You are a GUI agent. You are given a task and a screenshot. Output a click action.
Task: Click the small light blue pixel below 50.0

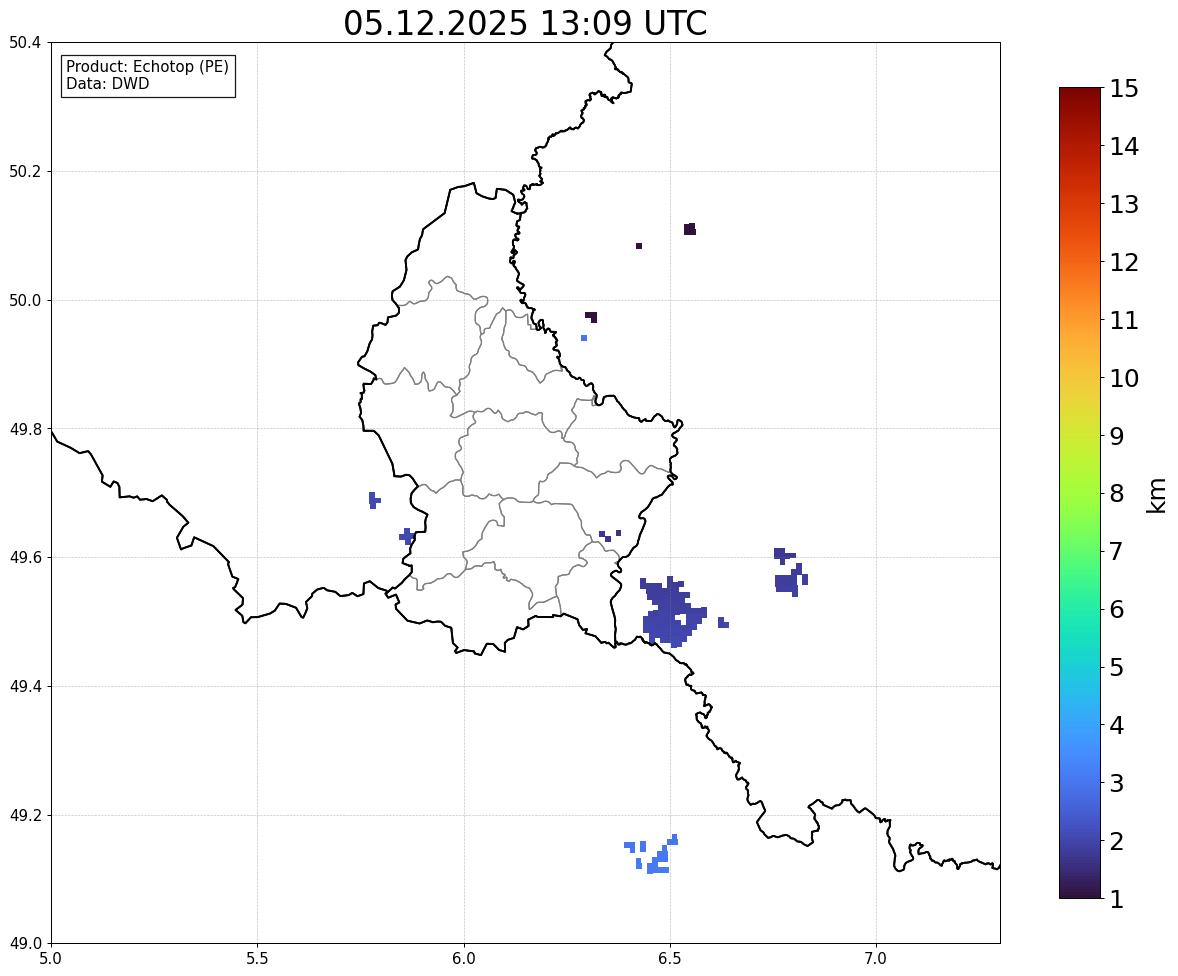pos(584,338)
